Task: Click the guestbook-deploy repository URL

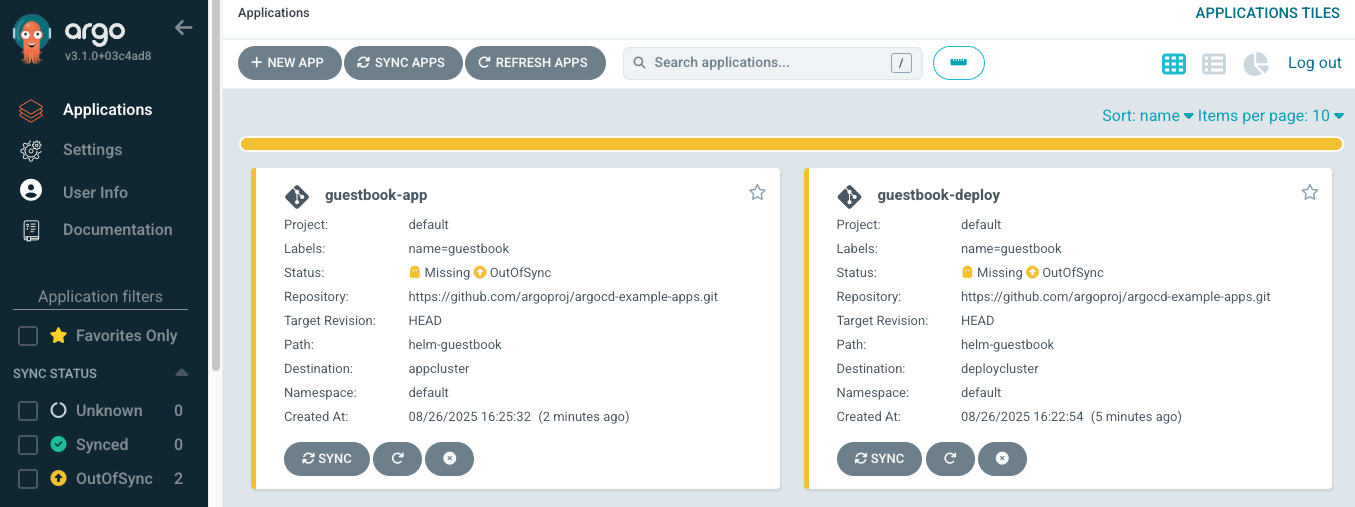Action: [x=1116, y=297]
